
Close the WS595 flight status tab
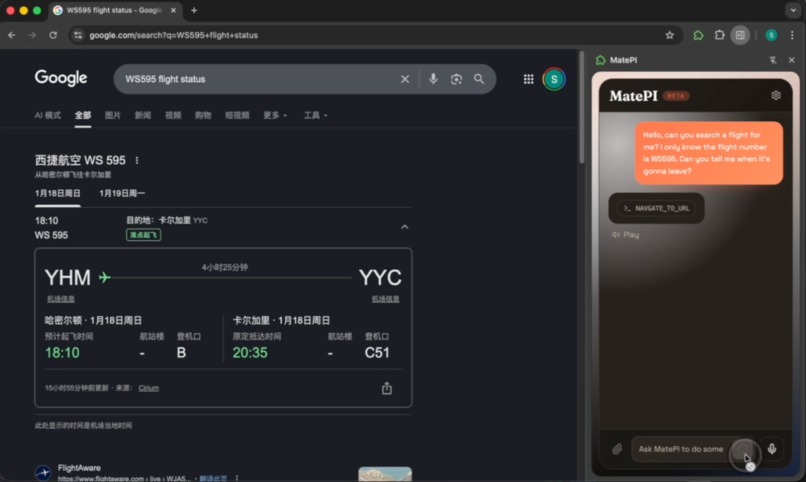point(173,10)
